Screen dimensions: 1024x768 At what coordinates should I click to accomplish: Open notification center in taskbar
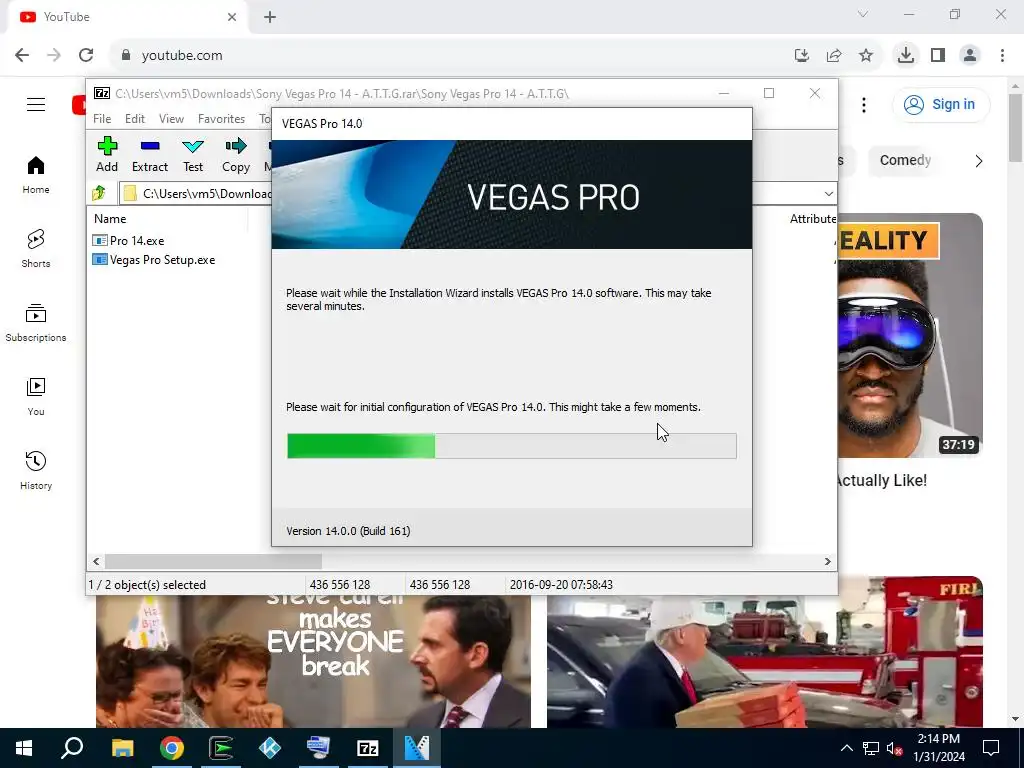coord(991,748)
